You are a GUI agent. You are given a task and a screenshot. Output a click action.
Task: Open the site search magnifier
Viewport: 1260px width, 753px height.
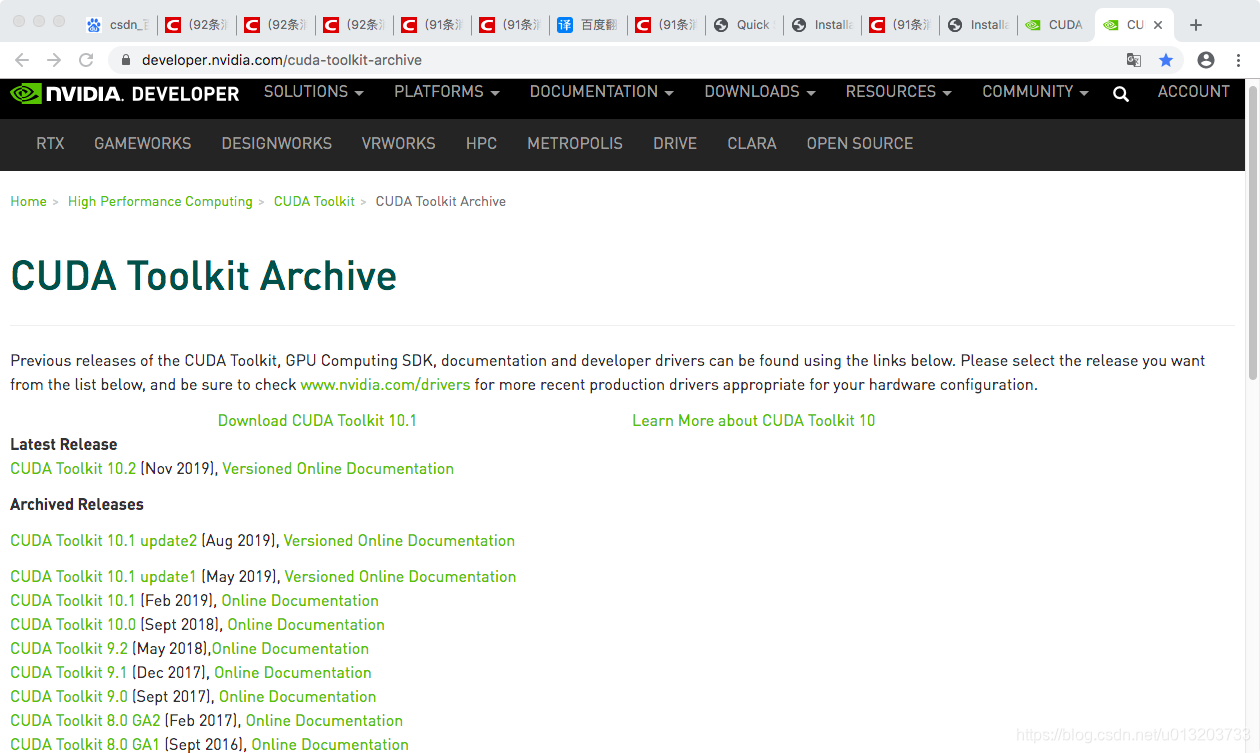pos(1120,93)
